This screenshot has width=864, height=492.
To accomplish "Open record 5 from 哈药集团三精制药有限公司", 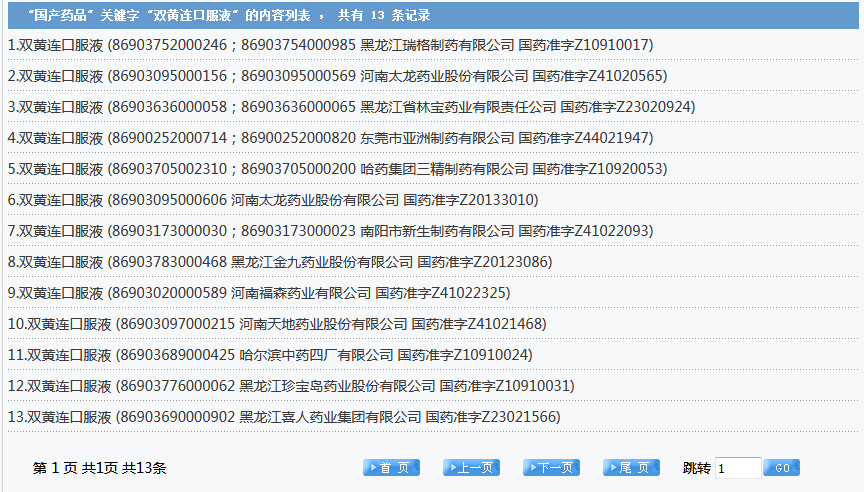I will pyautogui.click(x=337, y=169).
